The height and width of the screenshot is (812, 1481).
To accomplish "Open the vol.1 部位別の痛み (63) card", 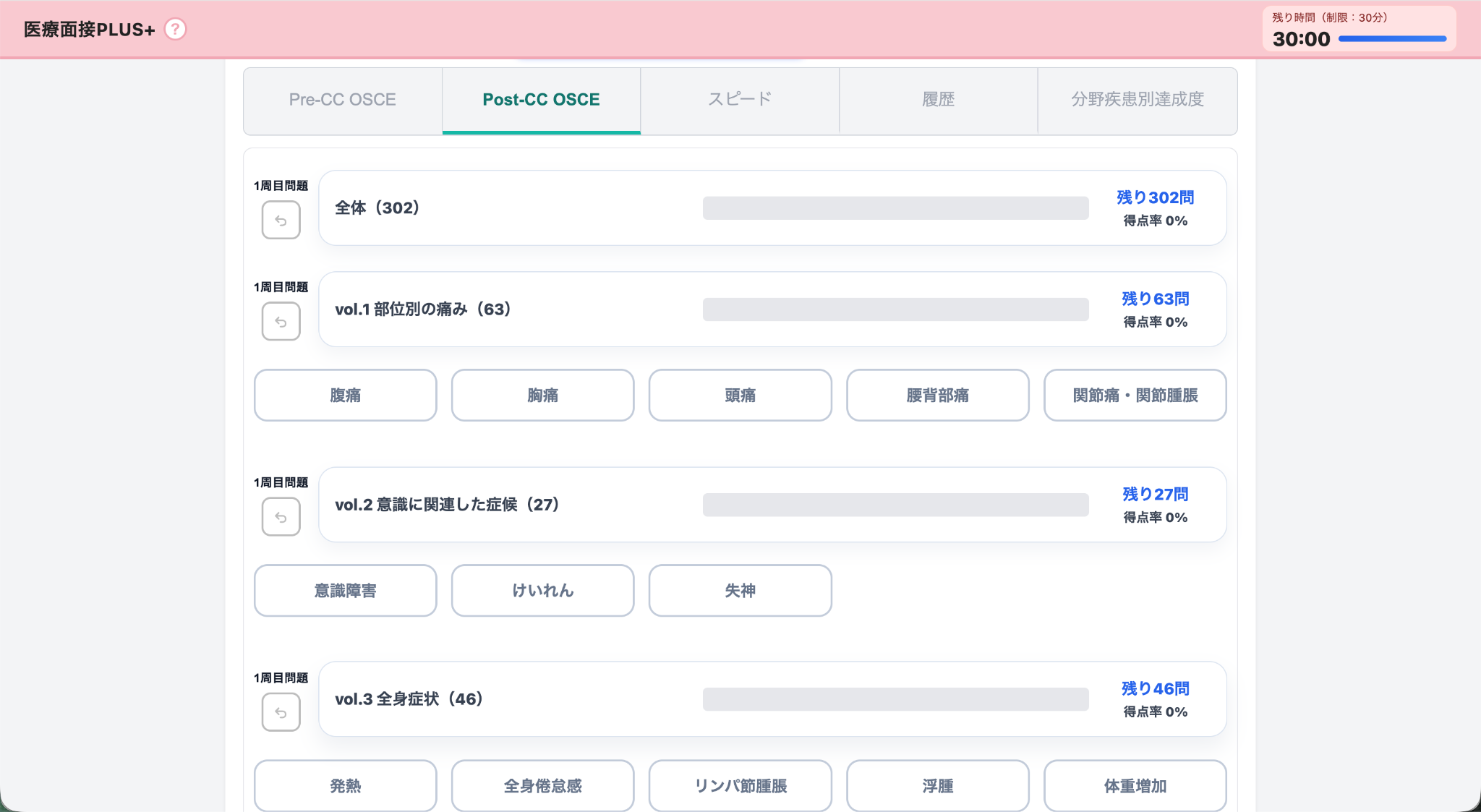I will (x=772, y=309).
